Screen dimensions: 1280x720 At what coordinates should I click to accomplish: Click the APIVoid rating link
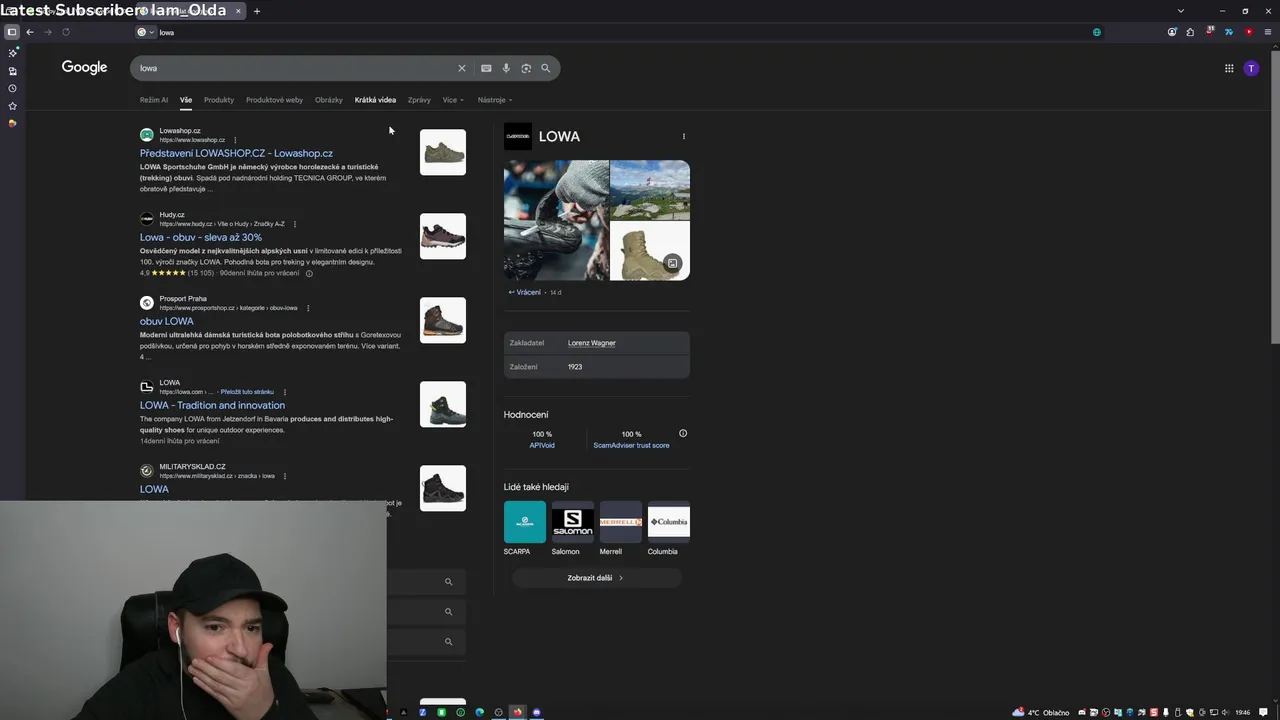(542, 445)
